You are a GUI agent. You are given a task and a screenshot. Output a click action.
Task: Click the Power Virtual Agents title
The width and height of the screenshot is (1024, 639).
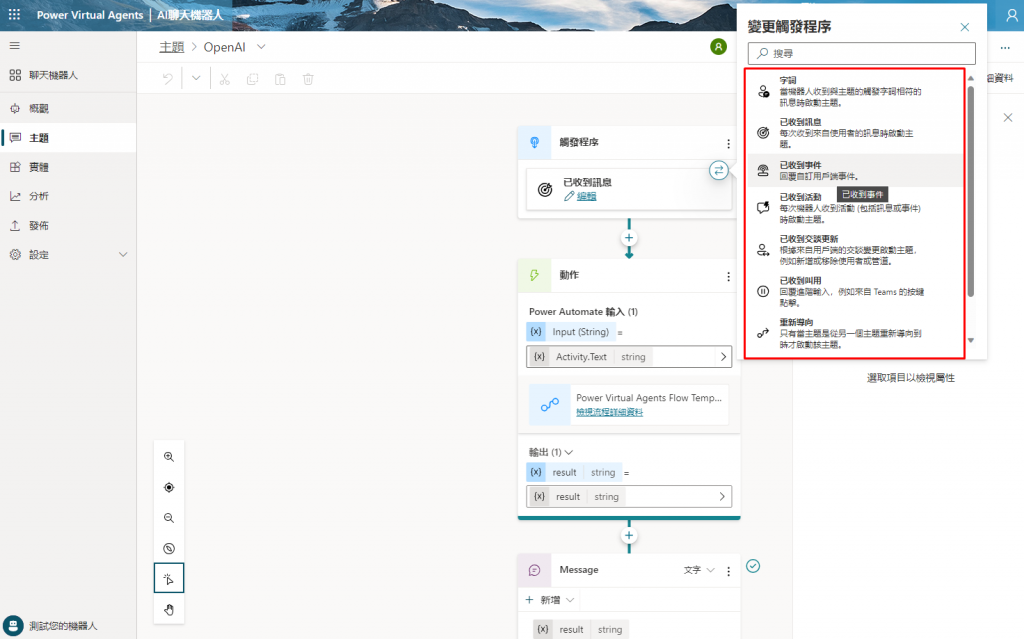tap(89, 15)
